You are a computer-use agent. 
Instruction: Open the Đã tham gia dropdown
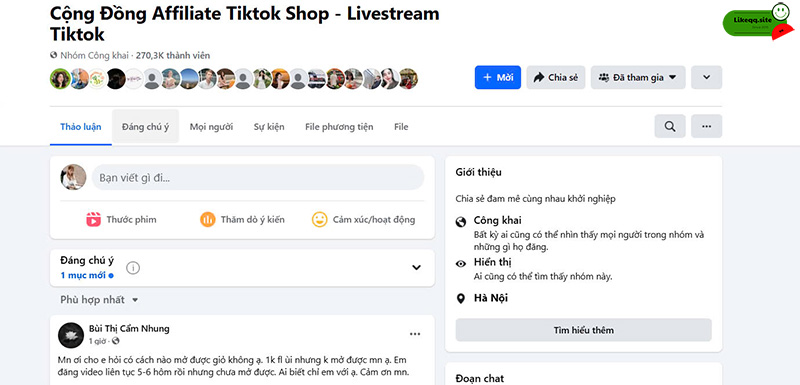[638, 78]
